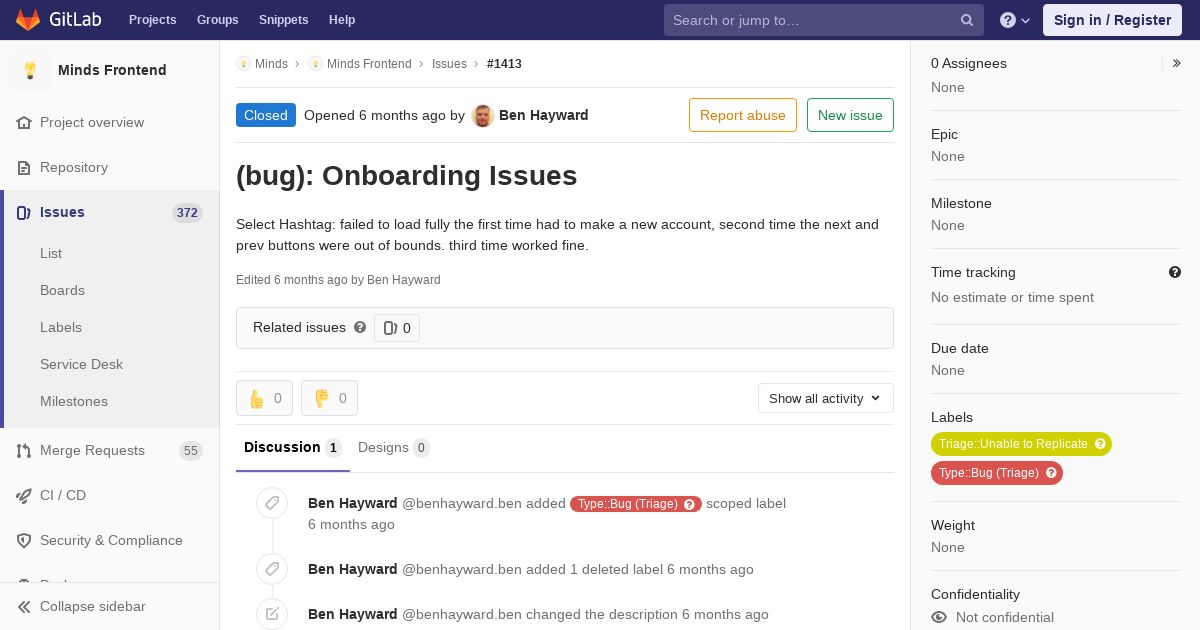Viewport: 1200px width, 630px height.
Task: Go to Issues breadcrumb link
Action: pos(449,64)
